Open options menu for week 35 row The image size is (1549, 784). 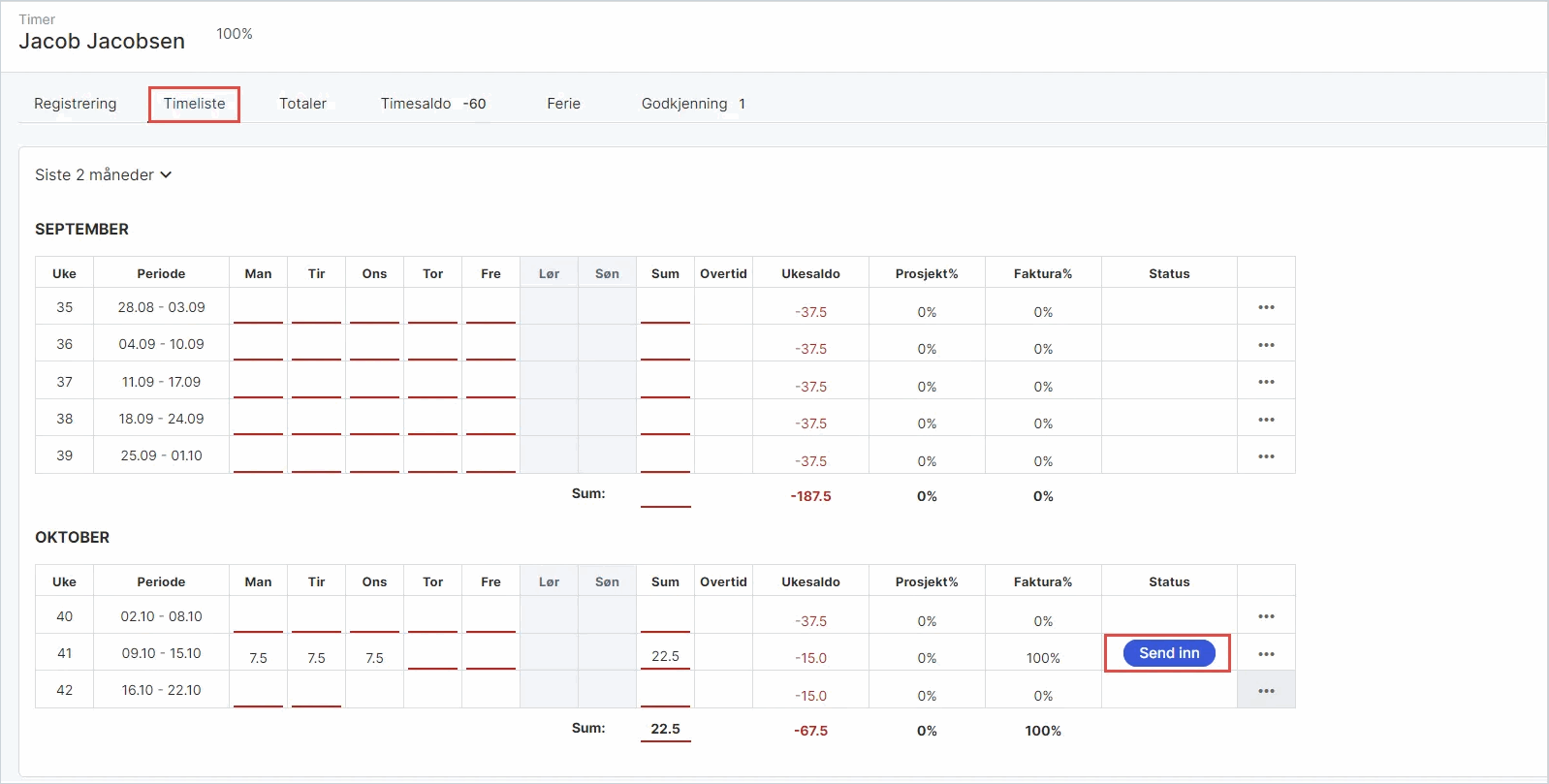pos(1266,307)
